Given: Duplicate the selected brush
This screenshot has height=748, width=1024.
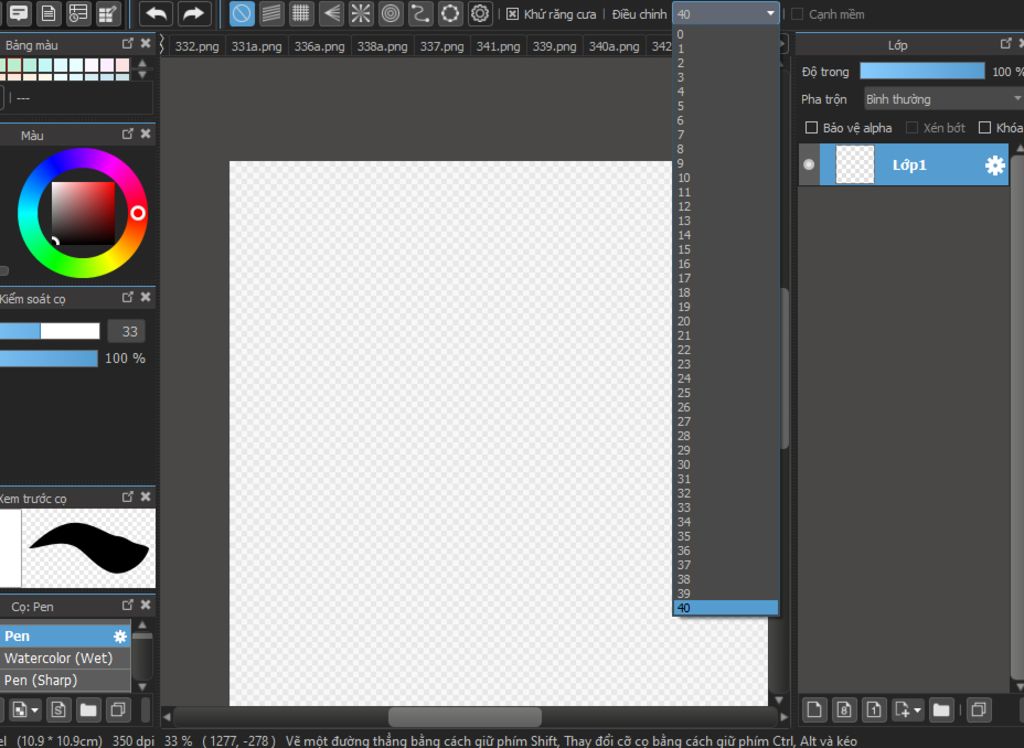Looking at the screenshot, I should pyautogui.click(x=118, y=709).
